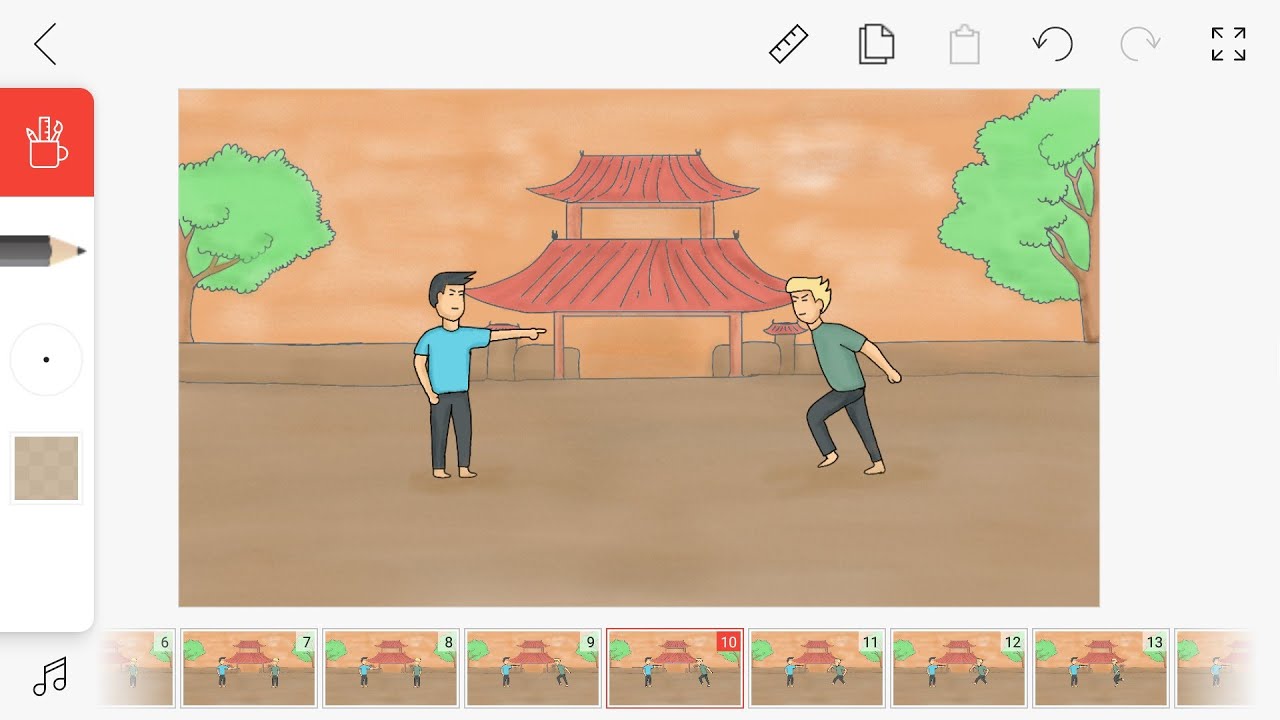Undo the last stroke
Screen dimensions: 1280x720
1052,45
